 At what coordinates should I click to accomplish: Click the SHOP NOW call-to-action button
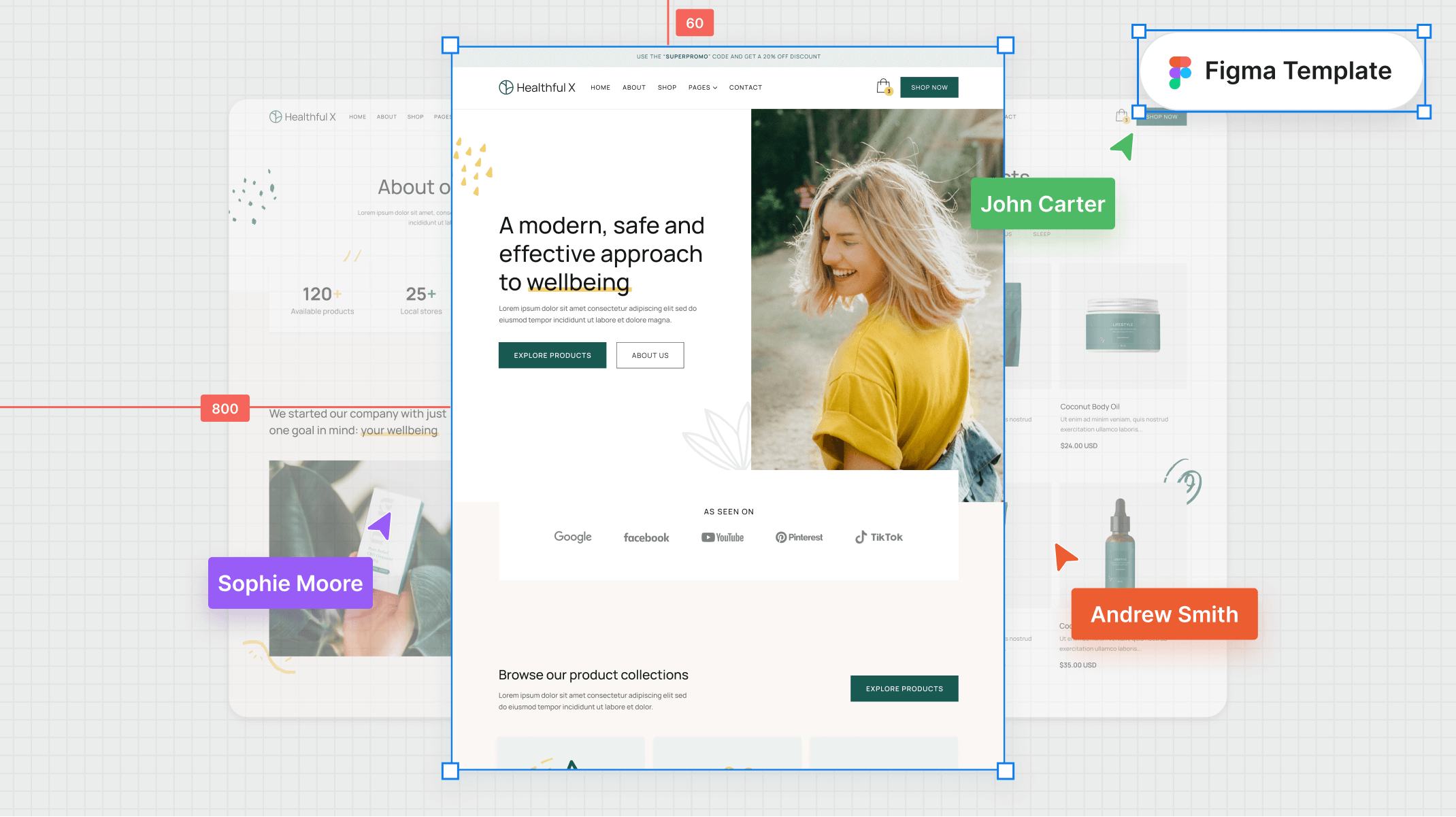pyautogui.click(x=928, y=87)
